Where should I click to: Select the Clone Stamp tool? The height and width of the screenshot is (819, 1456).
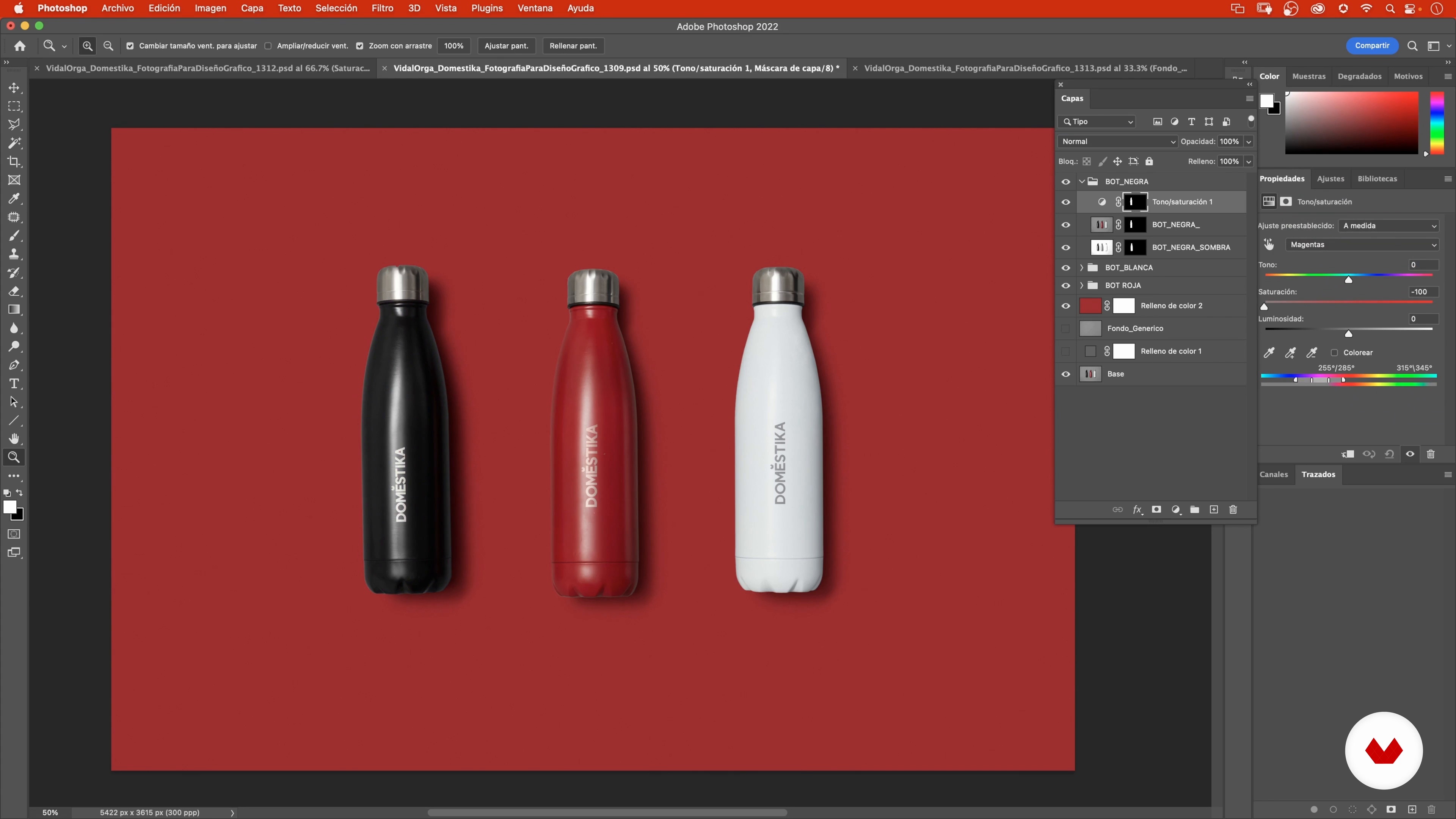coord(14,254)
